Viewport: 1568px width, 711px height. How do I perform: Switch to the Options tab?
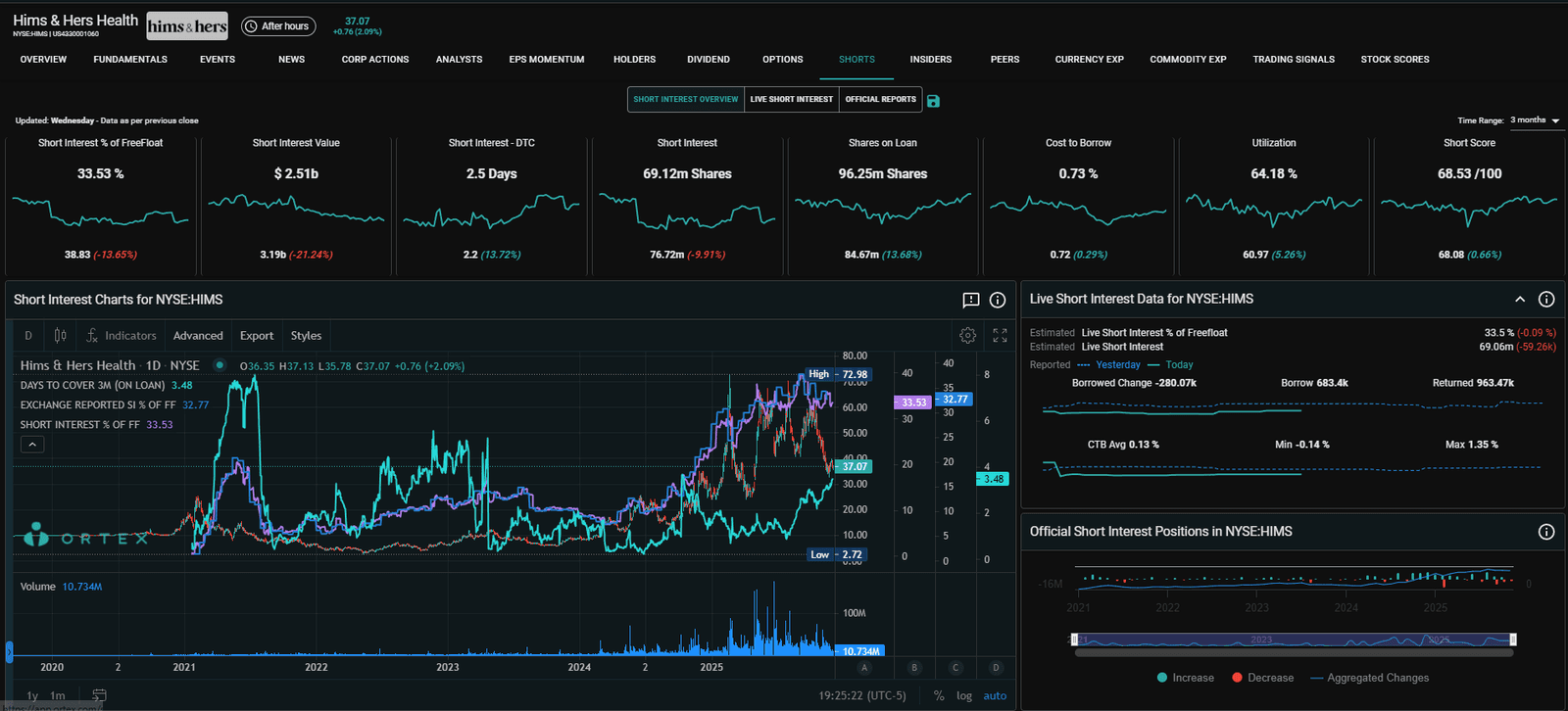coord(782,60)
